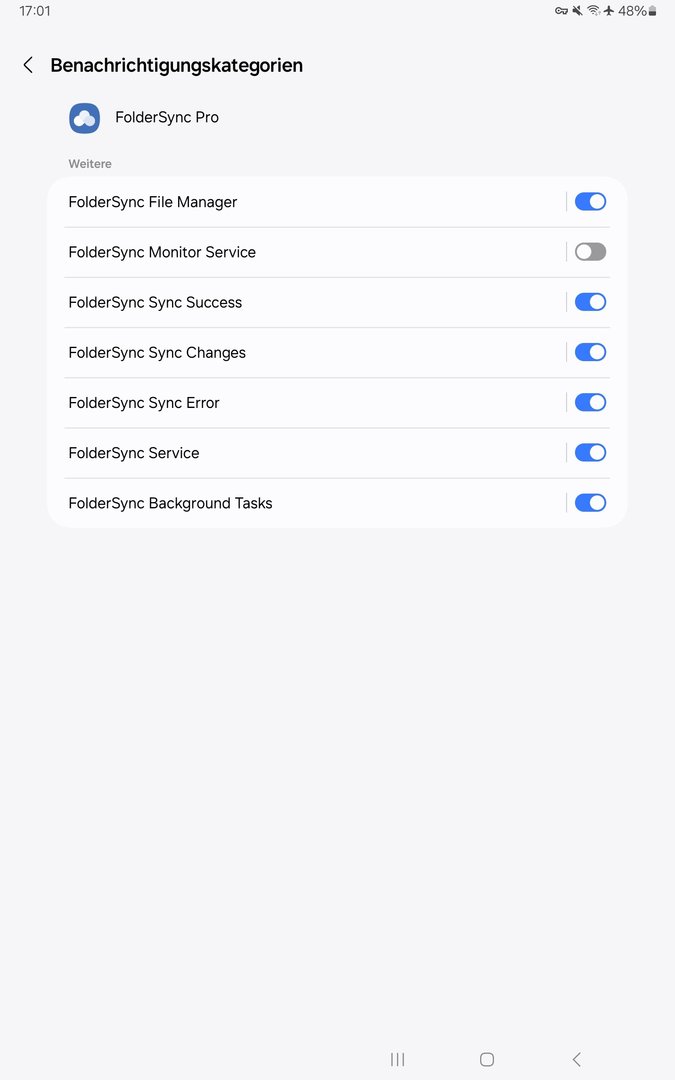
Task: Open recent apps via navigation bar
Action: (x=397, y=1059)
